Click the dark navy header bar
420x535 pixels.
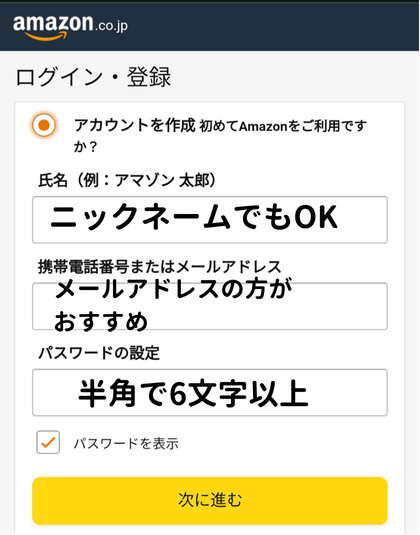point(210,27)
